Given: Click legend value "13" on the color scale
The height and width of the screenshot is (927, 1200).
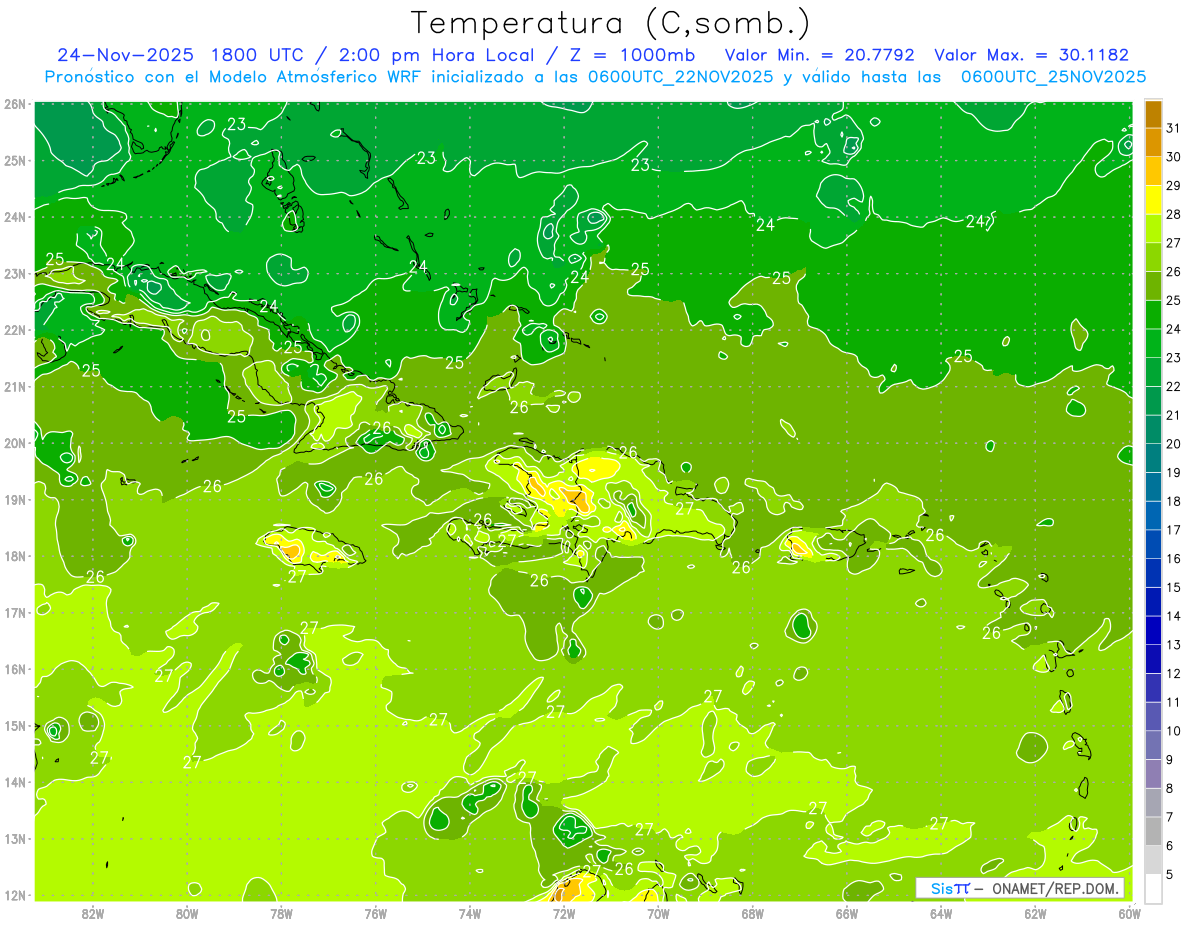Looking at the screenshot, I should [1174, 645].
